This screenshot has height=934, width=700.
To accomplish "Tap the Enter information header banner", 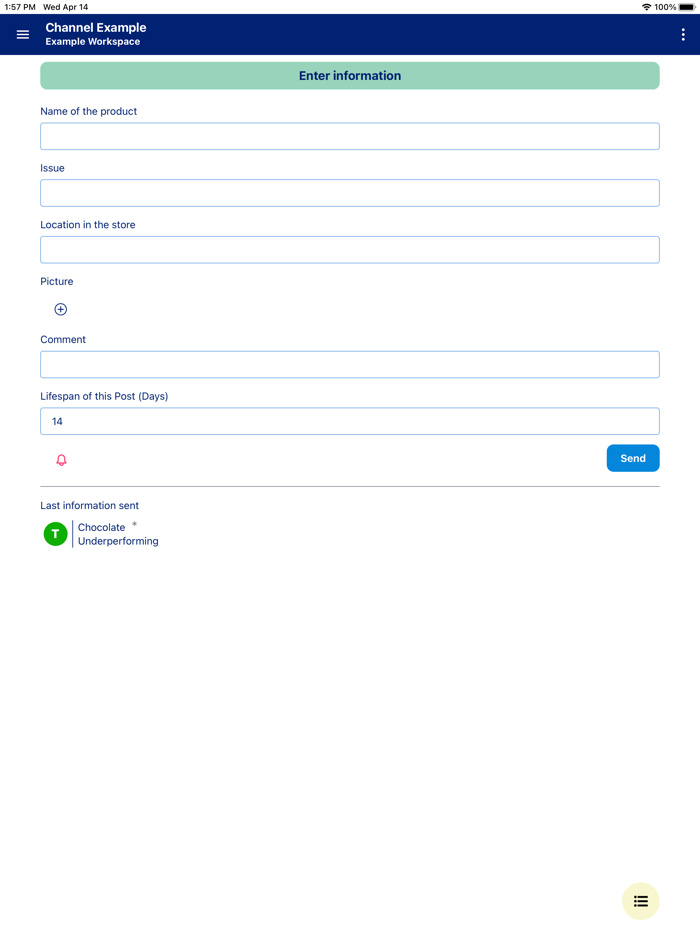I will [350, 76].
